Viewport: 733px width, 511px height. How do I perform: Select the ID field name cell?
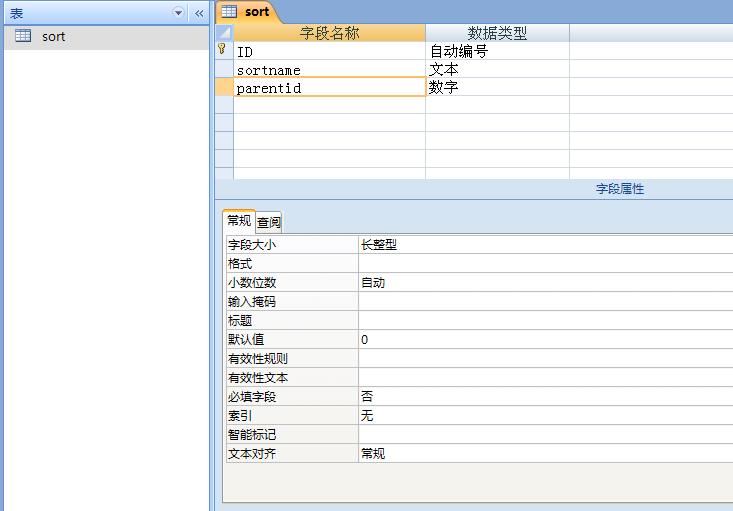[330, 51]
